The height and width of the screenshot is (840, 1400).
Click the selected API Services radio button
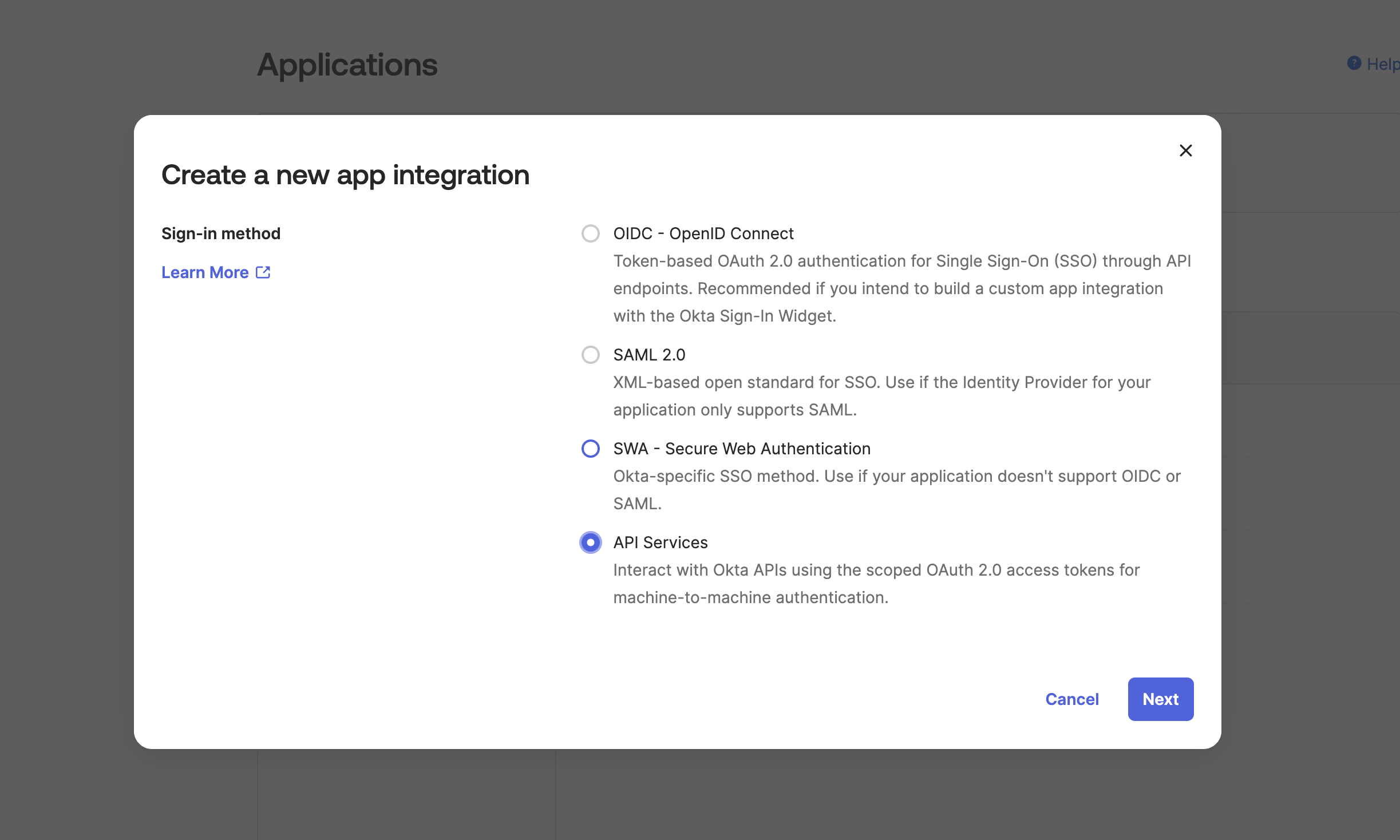coord(590,542)
